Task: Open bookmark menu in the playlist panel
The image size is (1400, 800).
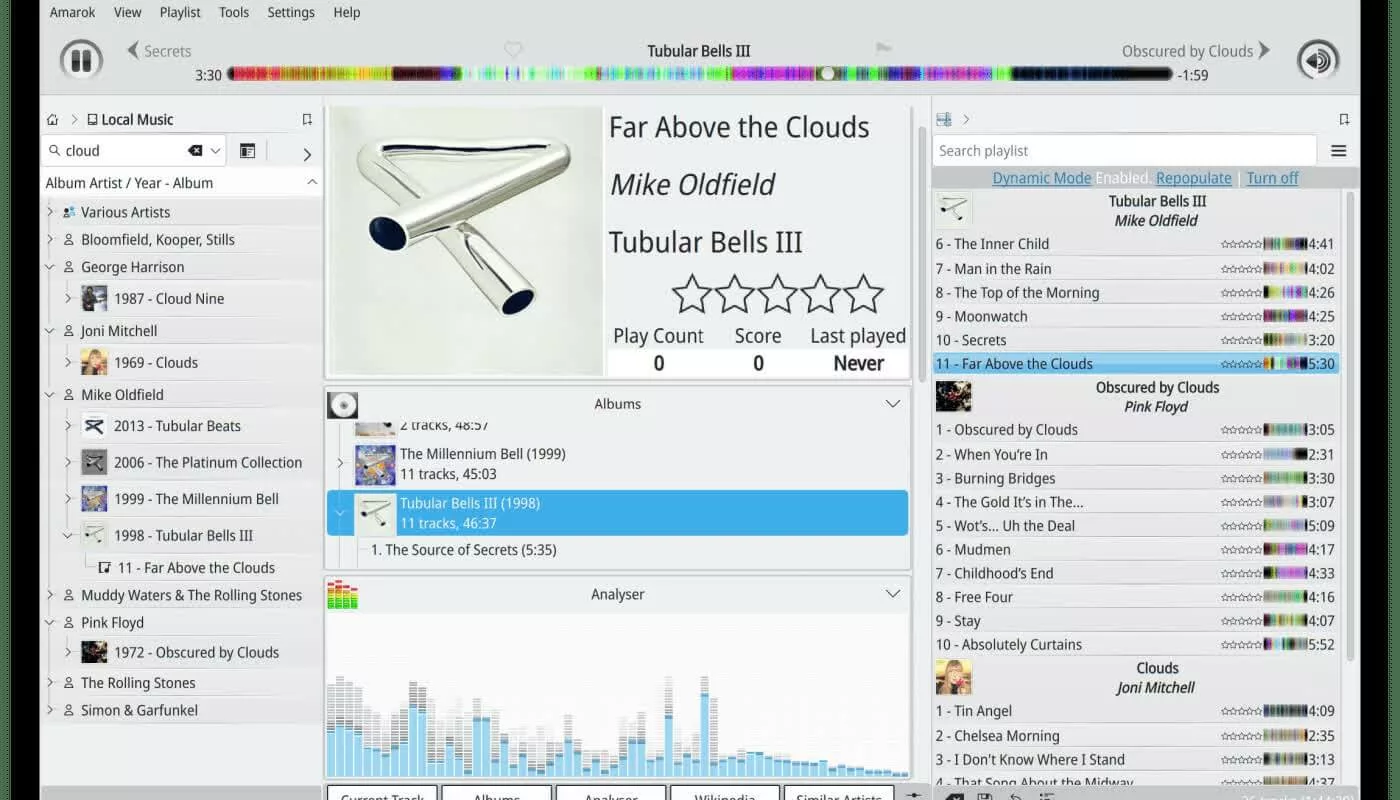Action: pos(1344,119)
